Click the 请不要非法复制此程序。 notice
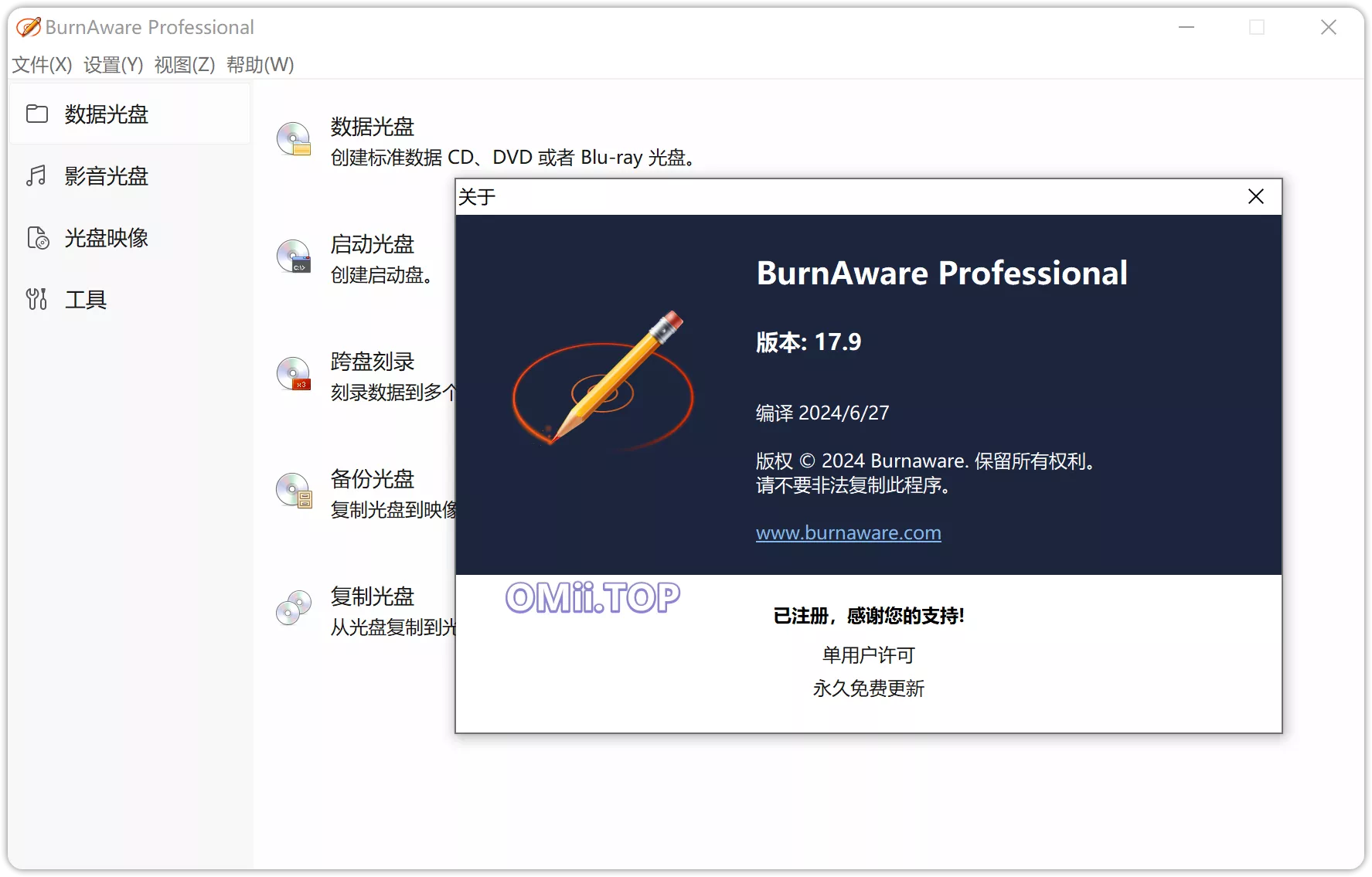This screenshot has height=877, width=1372. (x=853, y=485)
